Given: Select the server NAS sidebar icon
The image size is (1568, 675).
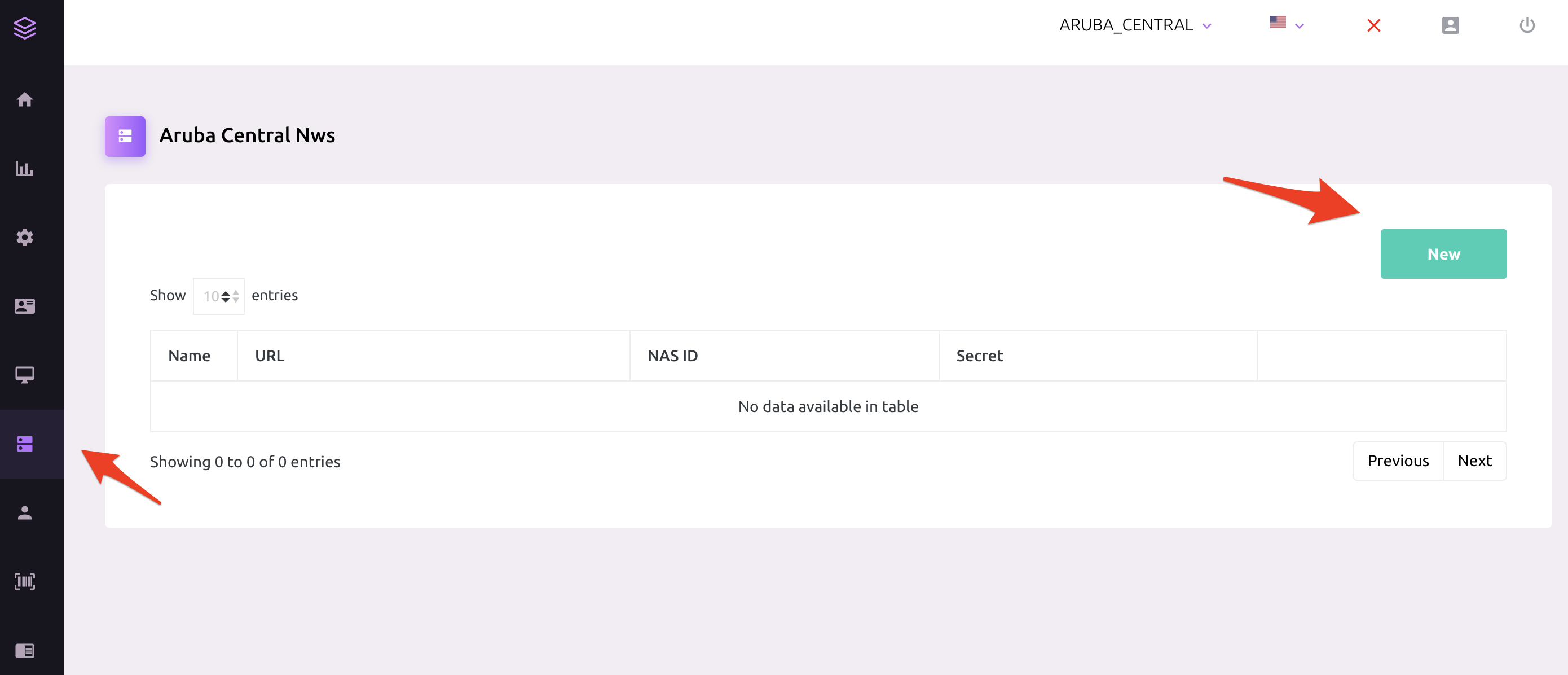Looking at the screenshot, I should click(x=25, y=444).
